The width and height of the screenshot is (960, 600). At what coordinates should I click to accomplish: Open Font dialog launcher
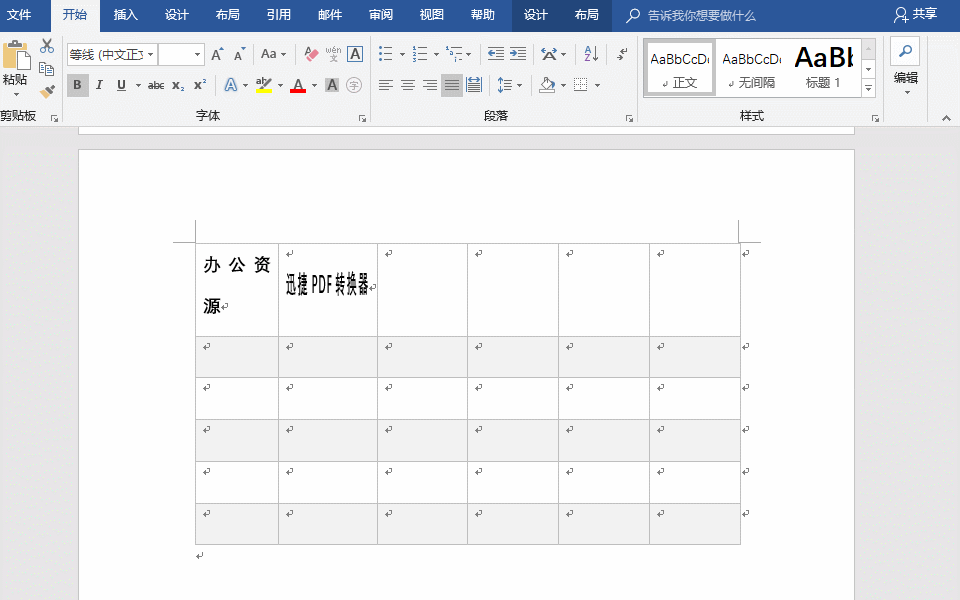pyautogui.click(x=362, y=118)
